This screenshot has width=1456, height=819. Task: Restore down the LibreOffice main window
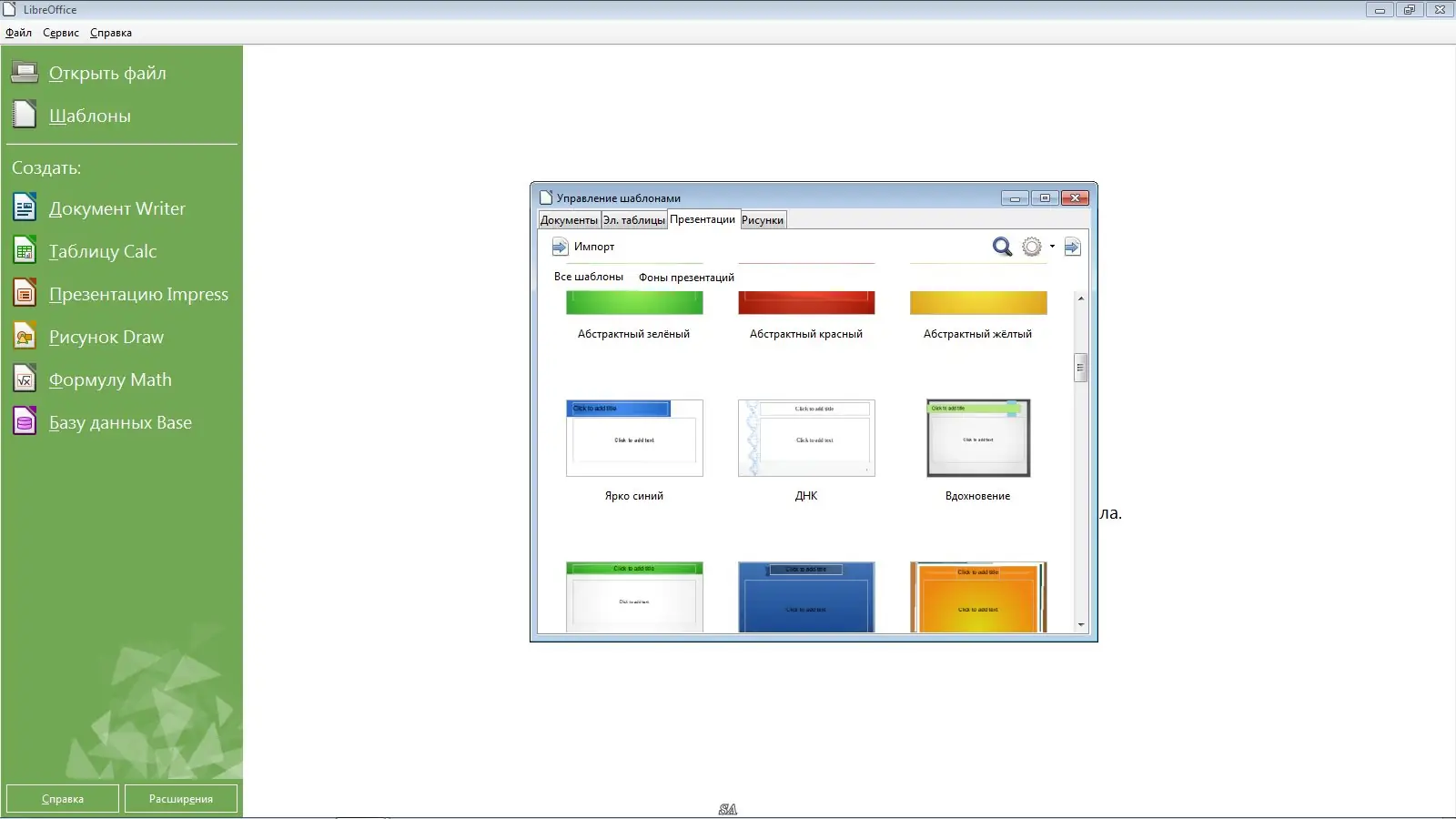coord(1410,10)
